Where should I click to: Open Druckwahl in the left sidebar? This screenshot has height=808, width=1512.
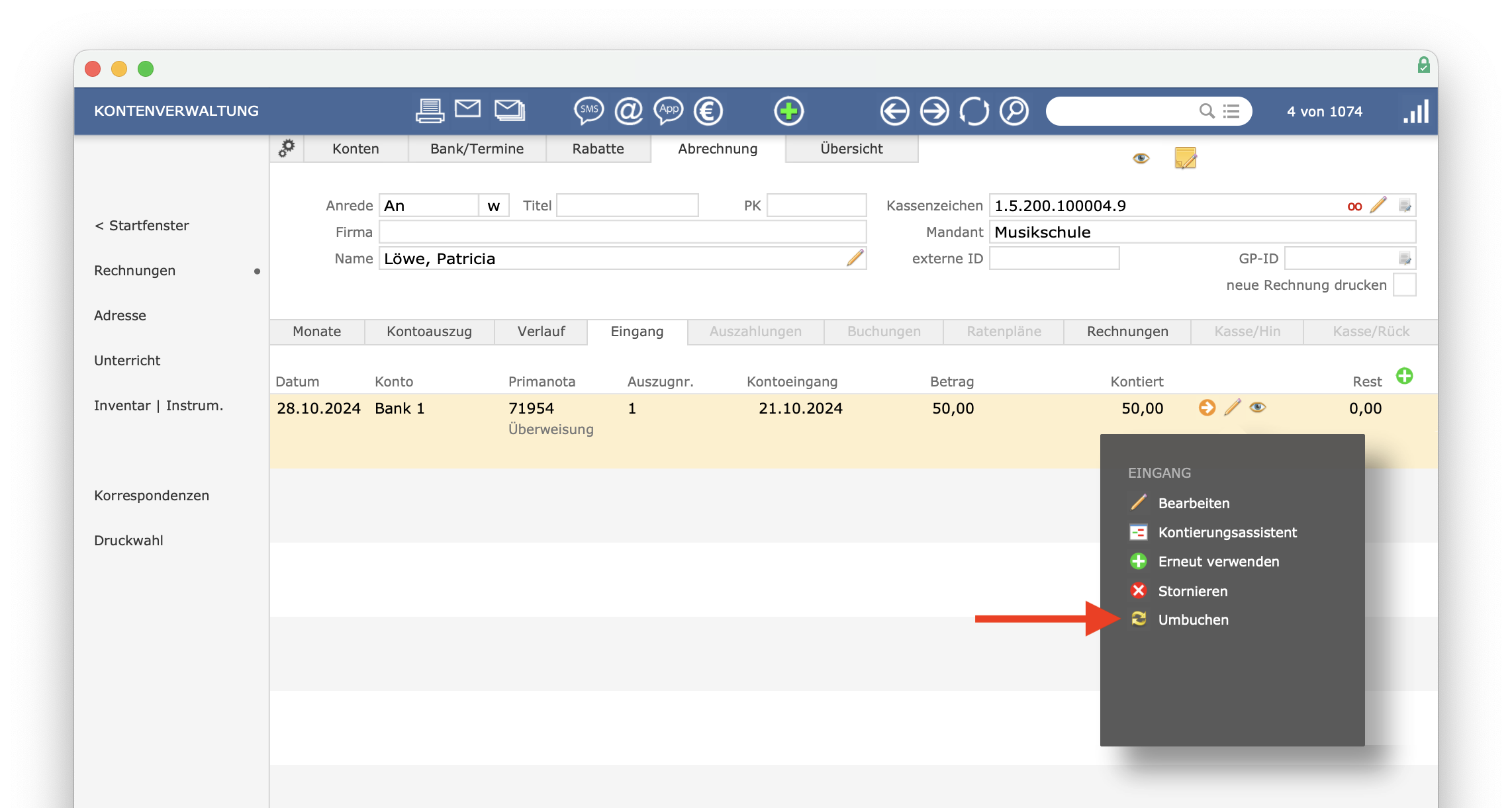pos(128,540)
